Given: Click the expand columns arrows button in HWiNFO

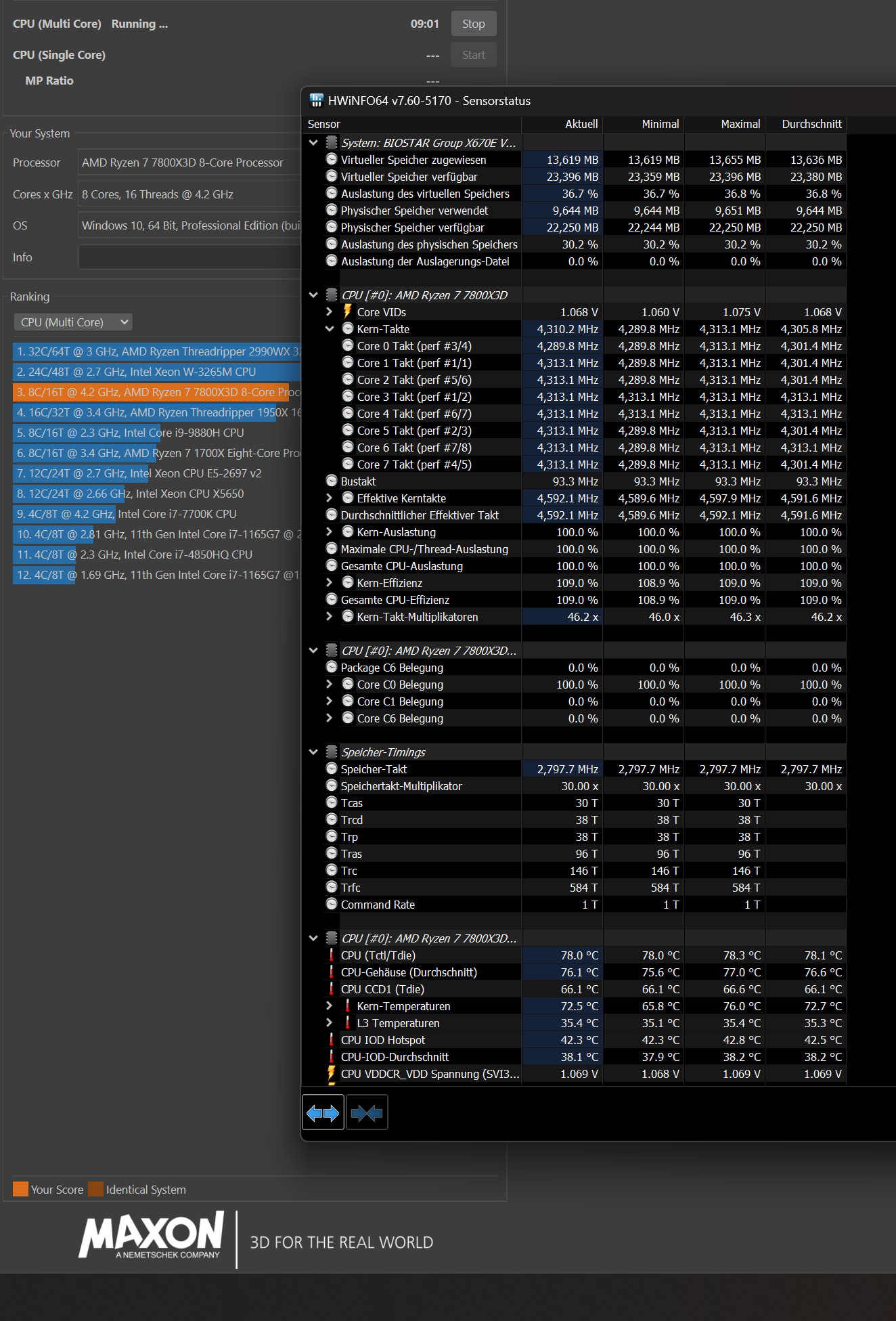Looking at the screenshot, I should [323, 1112].
